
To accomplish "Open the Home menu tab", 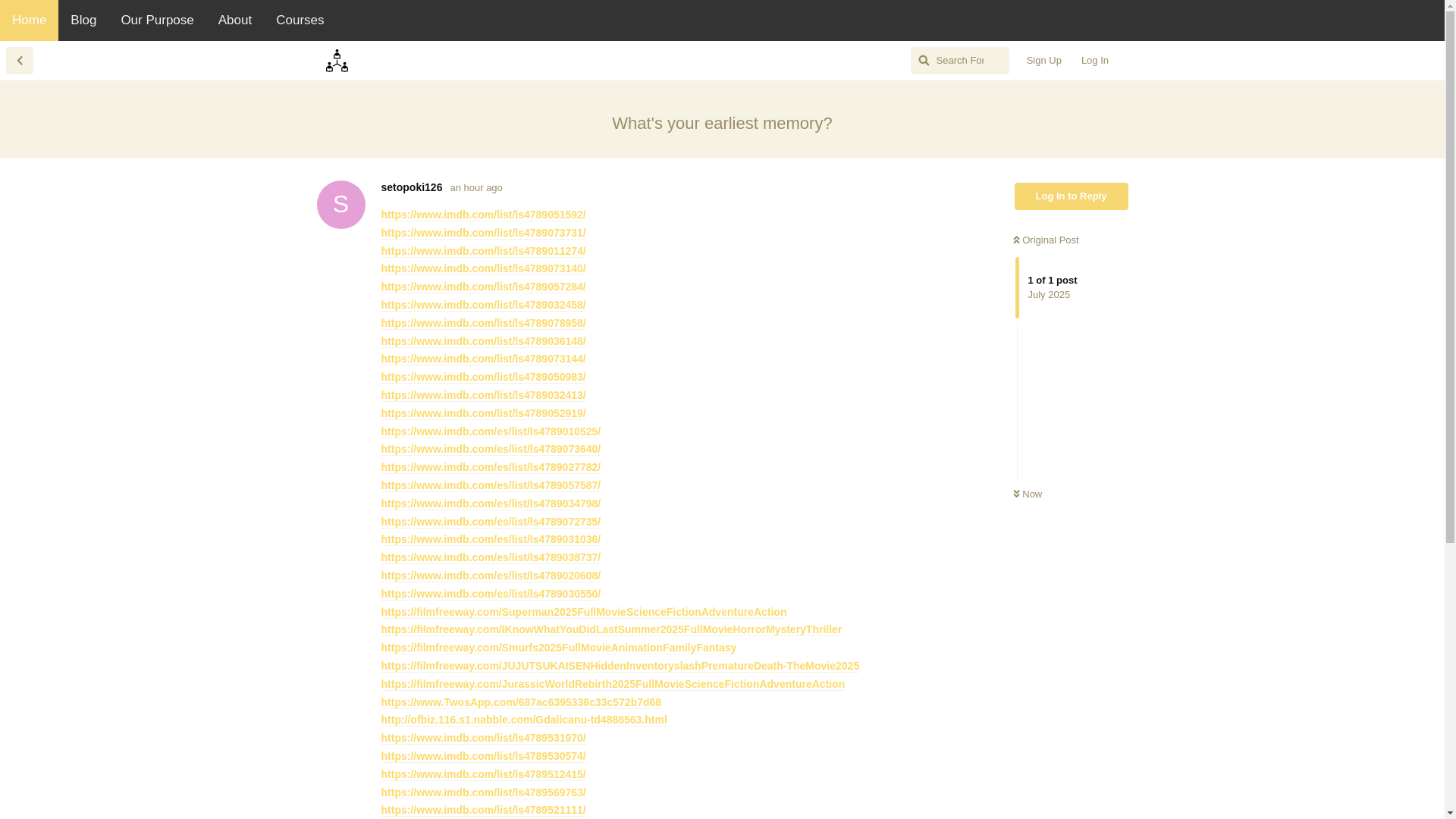I will pos(29,20).
